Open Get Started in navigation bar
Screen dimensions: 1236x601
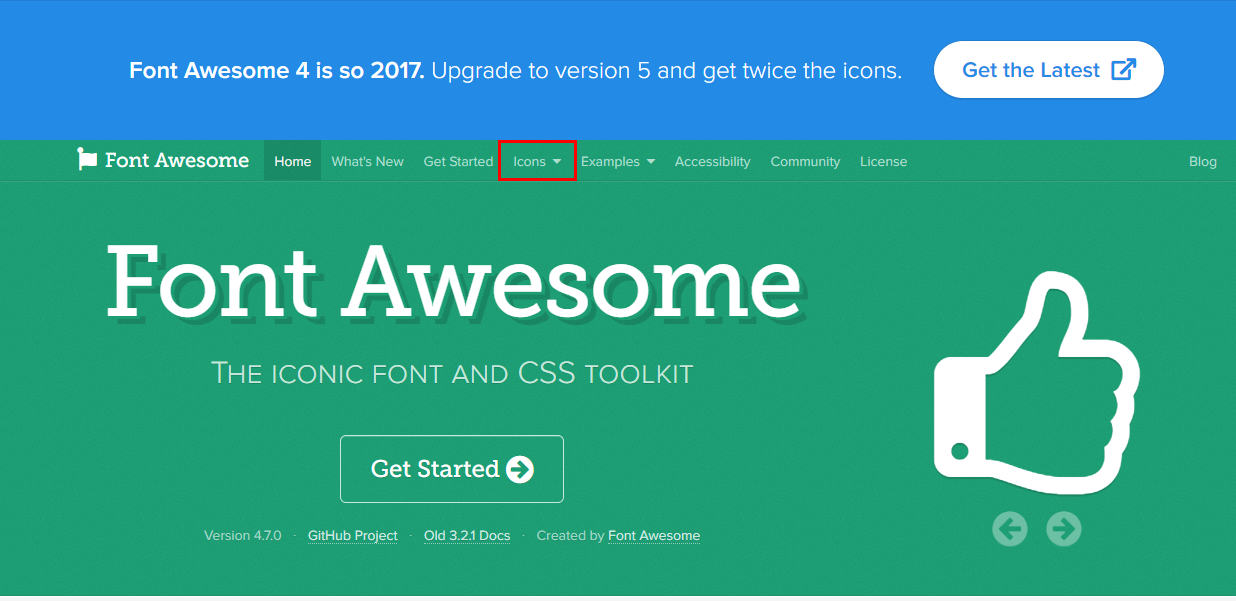tap(458, 161)
